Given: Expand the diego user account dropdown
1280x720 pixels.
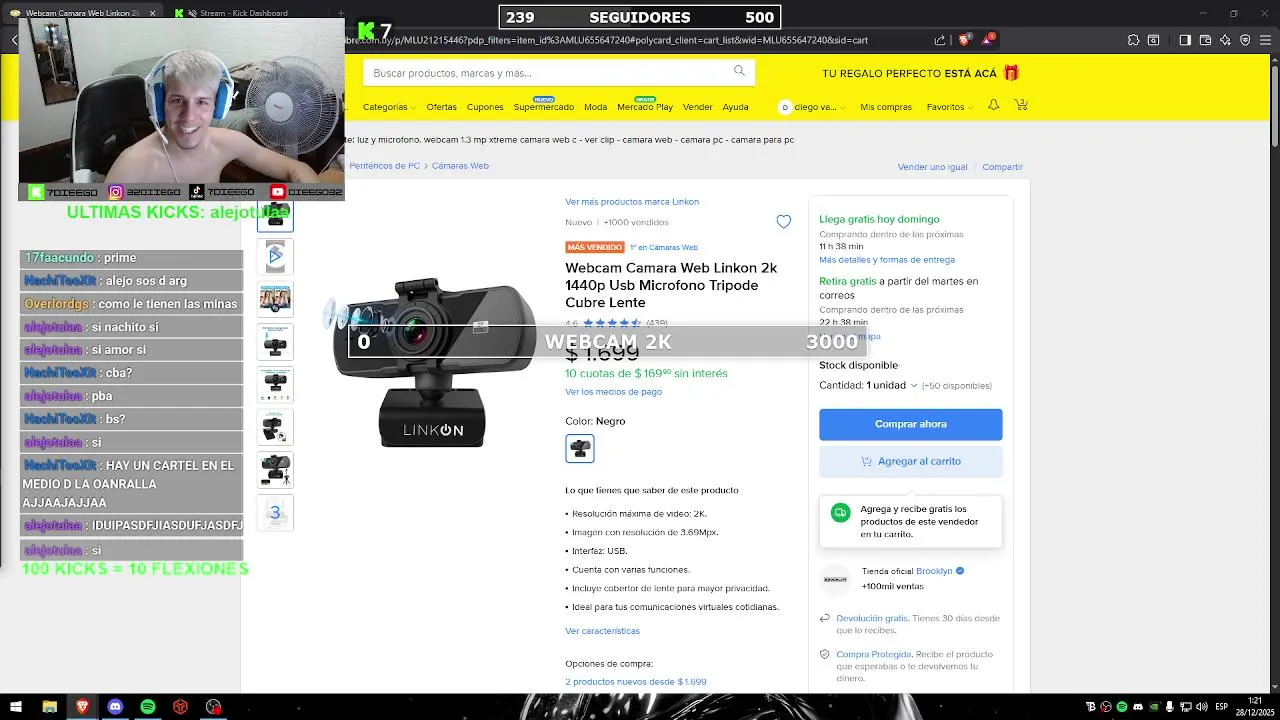Looking at the screenshot, I should click(x=812, y=106).
